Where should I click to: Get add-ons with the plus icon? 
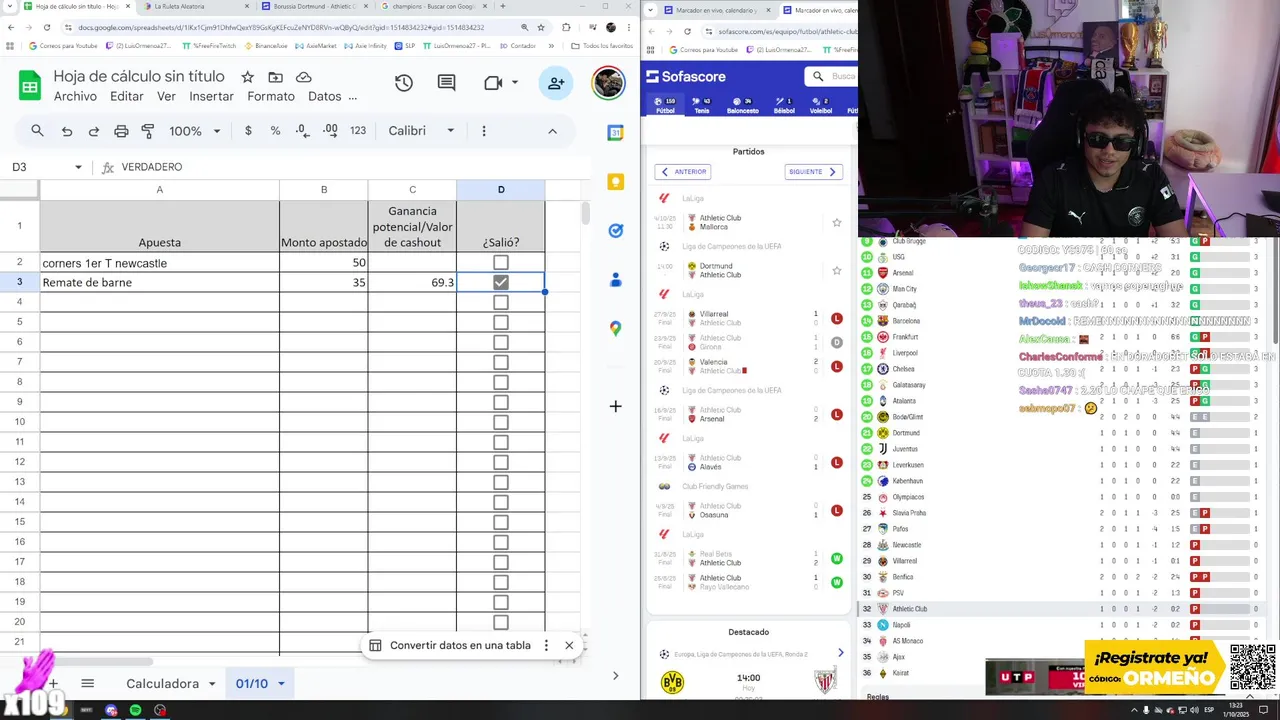coord(616,406)
